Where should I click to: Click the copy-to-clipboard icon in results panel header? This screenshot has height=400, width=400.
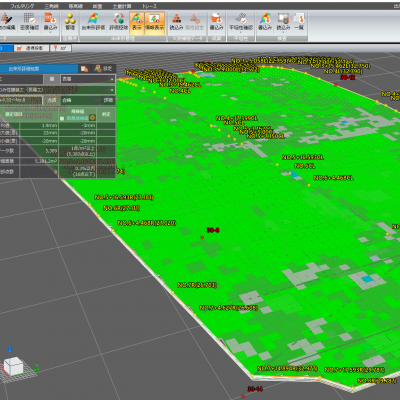coord(84,69)
